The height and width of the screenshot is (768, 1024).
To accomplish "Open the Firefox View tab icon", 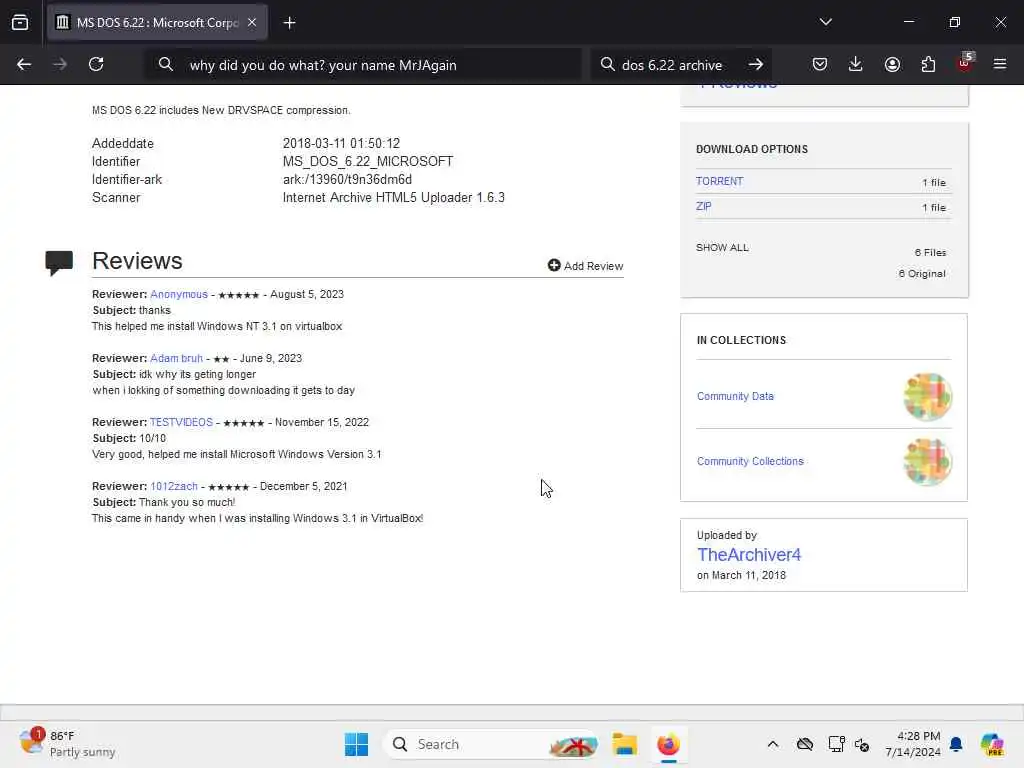I will click(20, 22).
